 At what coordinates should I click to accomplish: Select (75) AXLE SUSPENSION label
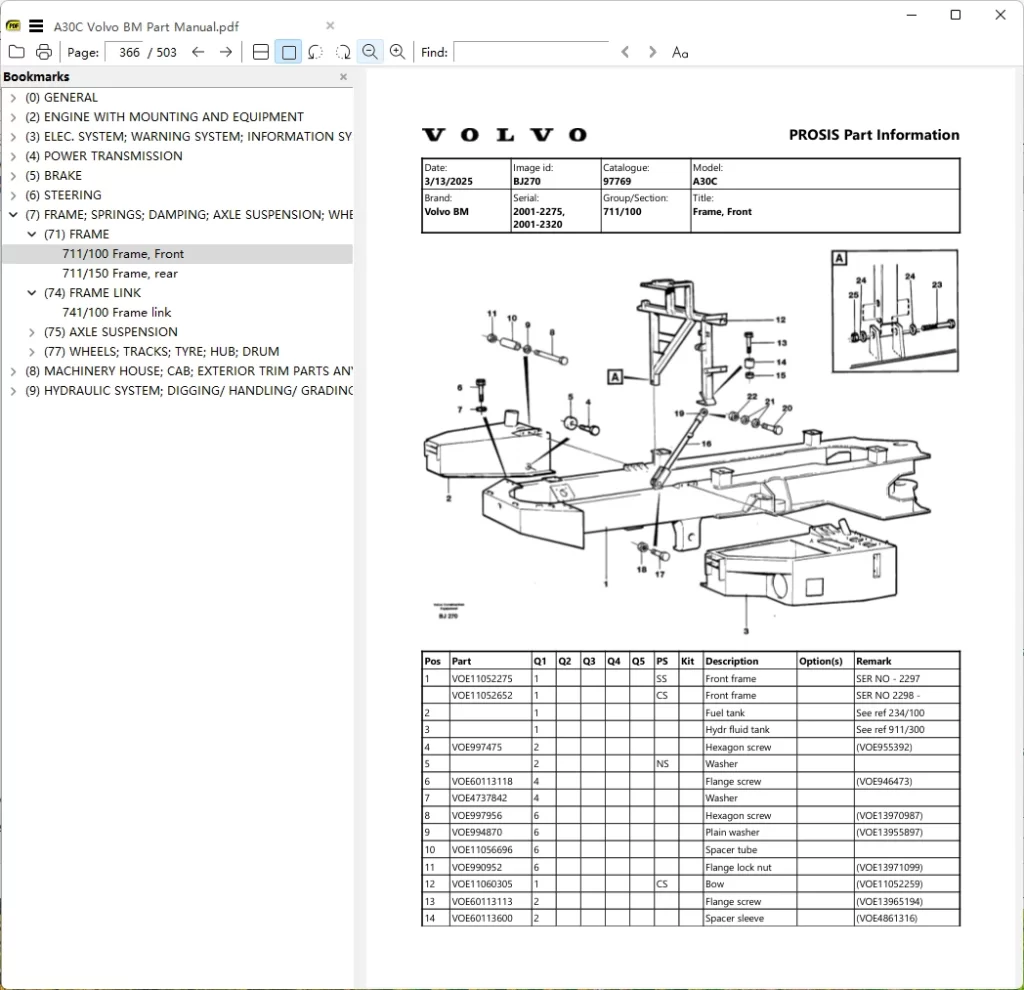pos(111,332)
